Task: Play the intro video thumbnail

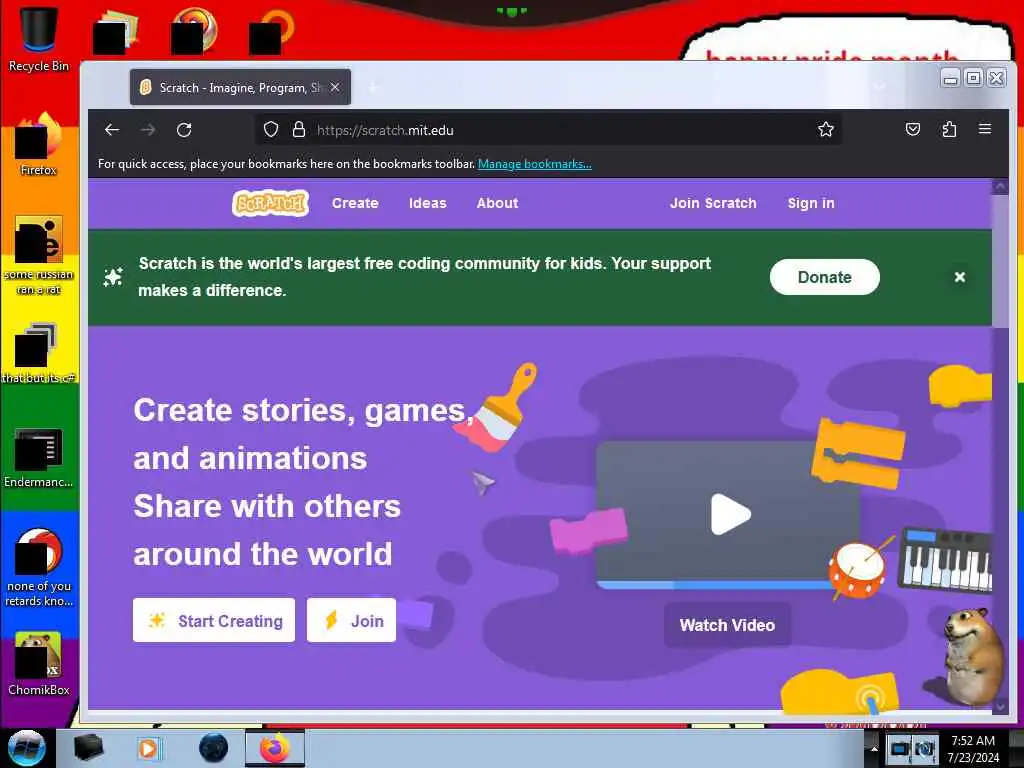Action: coord(729,515)
